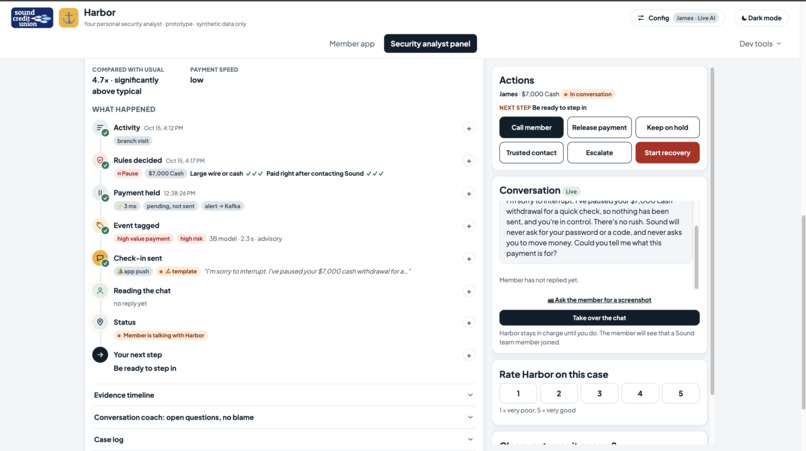Image resolution: width=806 pixels, height=451 pixels.
Task: Expand the Evidence timeline section
Action: (x=284, y=395)
